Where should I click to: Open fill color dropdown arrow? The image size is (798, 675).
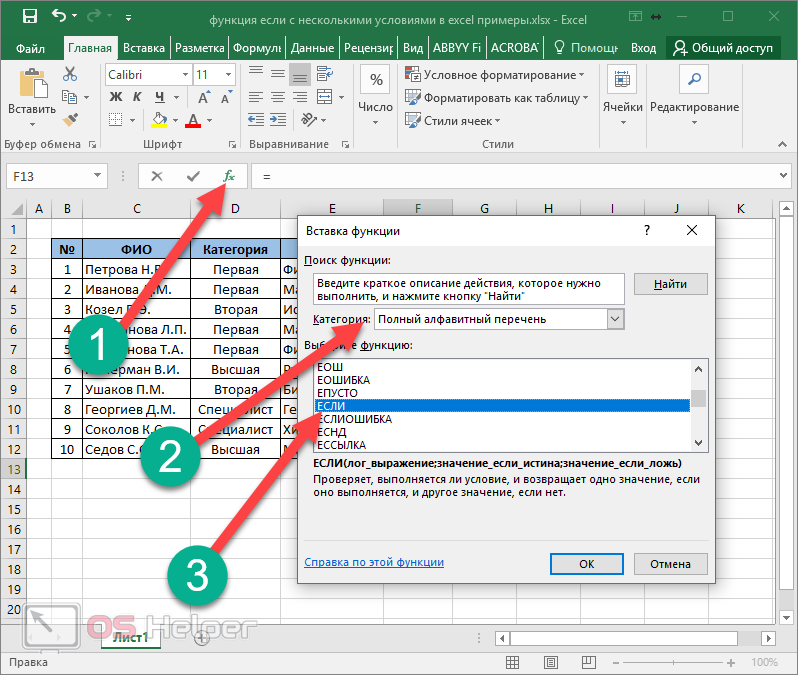click(176, 121)
